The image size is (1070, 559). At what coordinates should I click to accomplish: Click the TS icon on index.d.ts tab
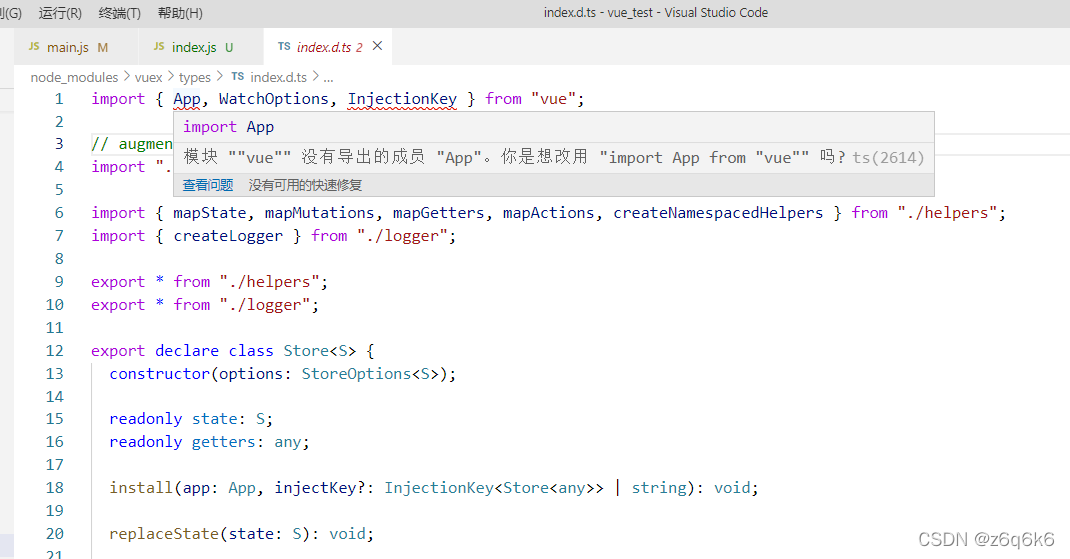pos(284,46)
